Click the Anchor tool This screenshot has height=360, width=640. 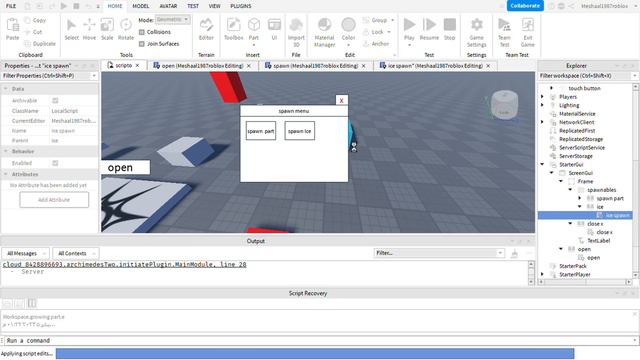[x=376, y=44]
